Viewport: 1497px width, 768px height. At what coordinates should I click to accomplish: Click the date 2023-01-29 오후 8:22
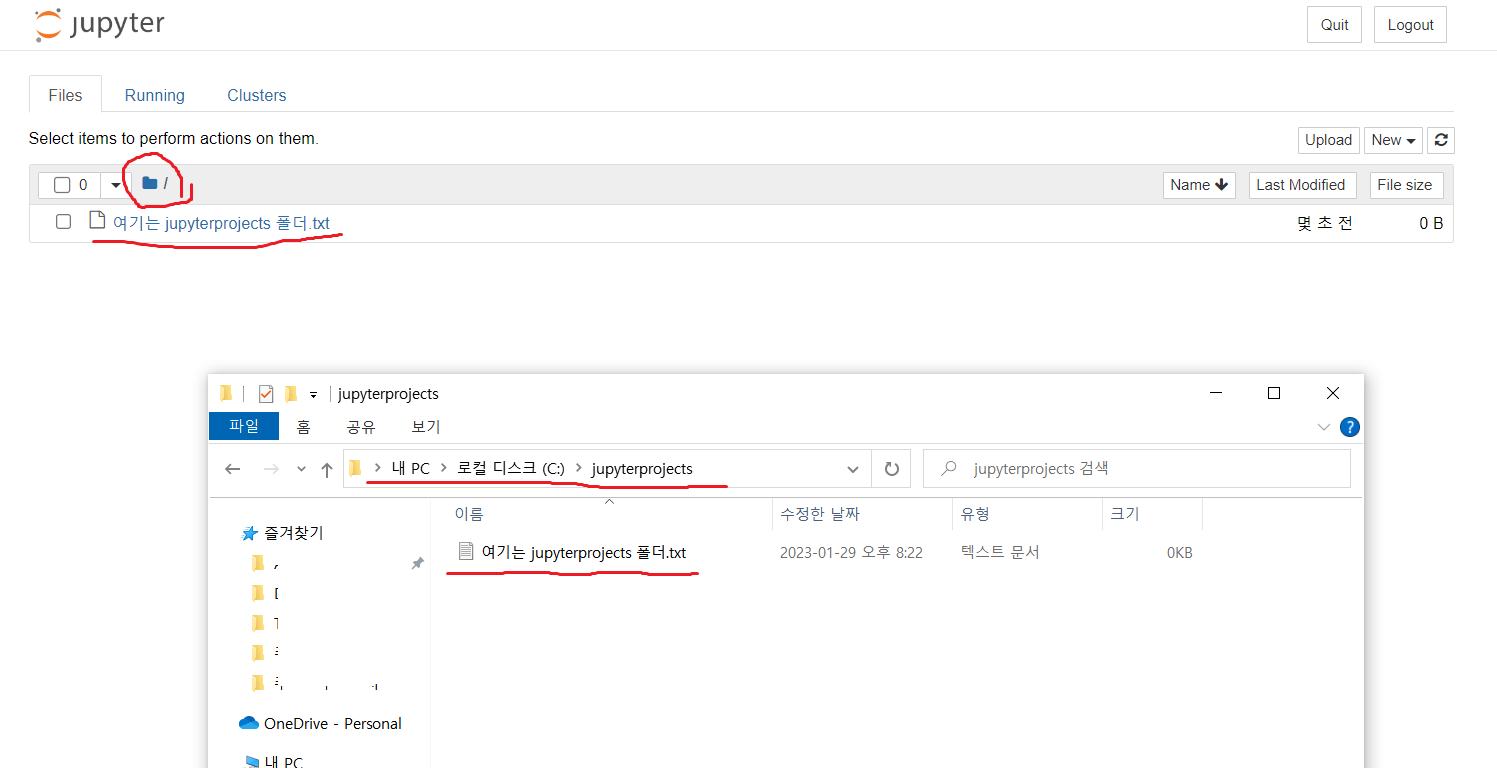(x=851, y=552)
